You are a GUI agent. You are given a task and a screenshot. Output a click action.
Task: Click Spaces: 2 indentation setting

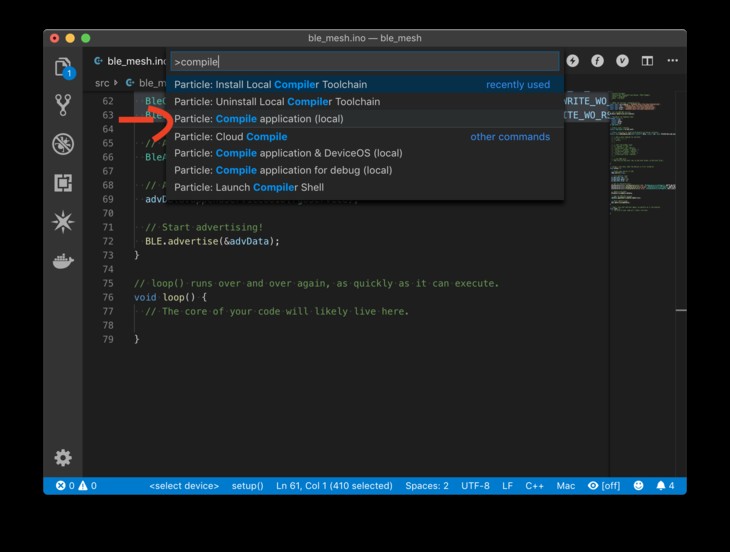(427, 486)
